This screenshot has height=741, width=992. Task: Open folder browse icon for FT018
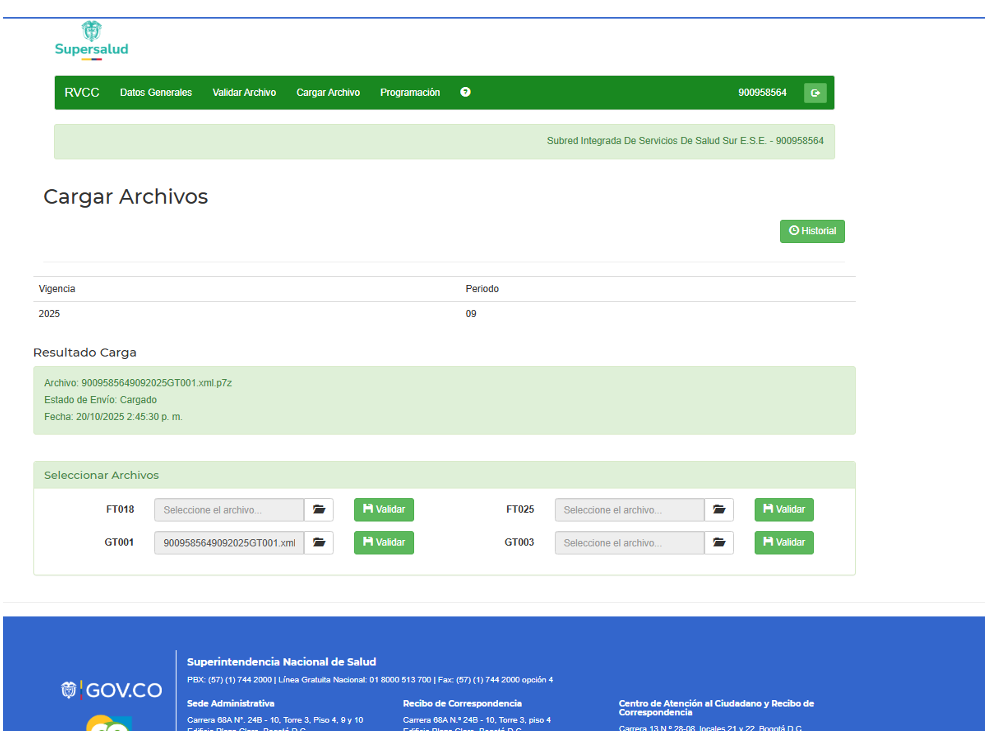pyautogui.click(x=319, y=510)
